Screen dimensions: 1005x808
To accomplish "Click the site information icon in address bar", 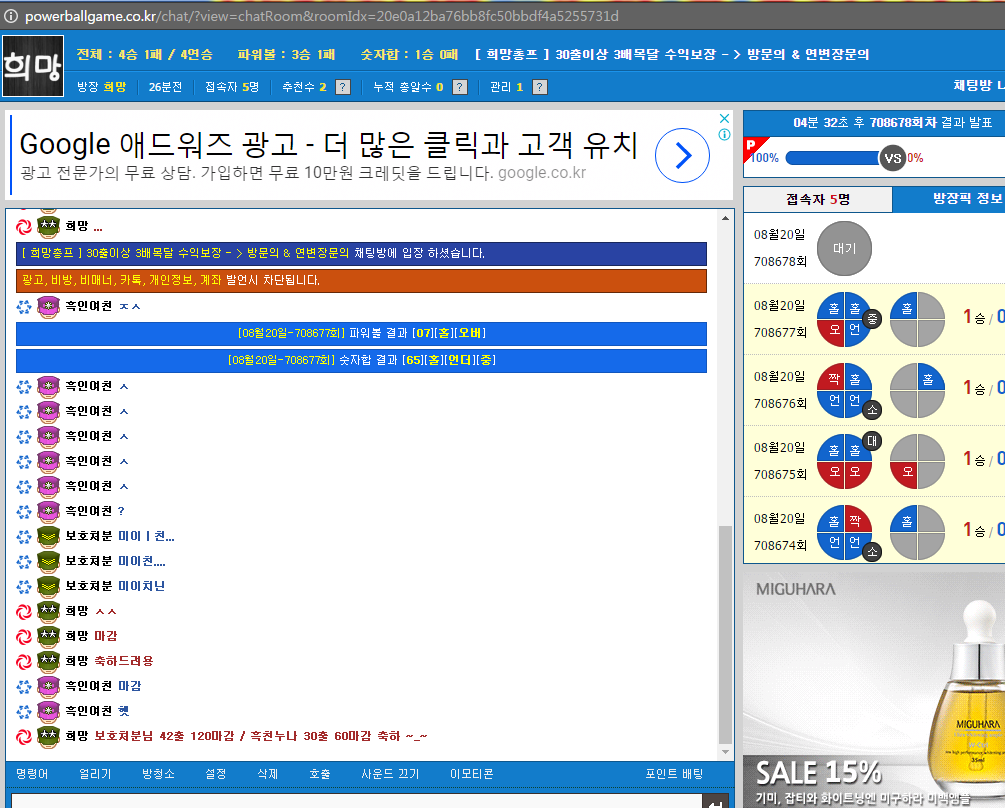I will (10, 16).
